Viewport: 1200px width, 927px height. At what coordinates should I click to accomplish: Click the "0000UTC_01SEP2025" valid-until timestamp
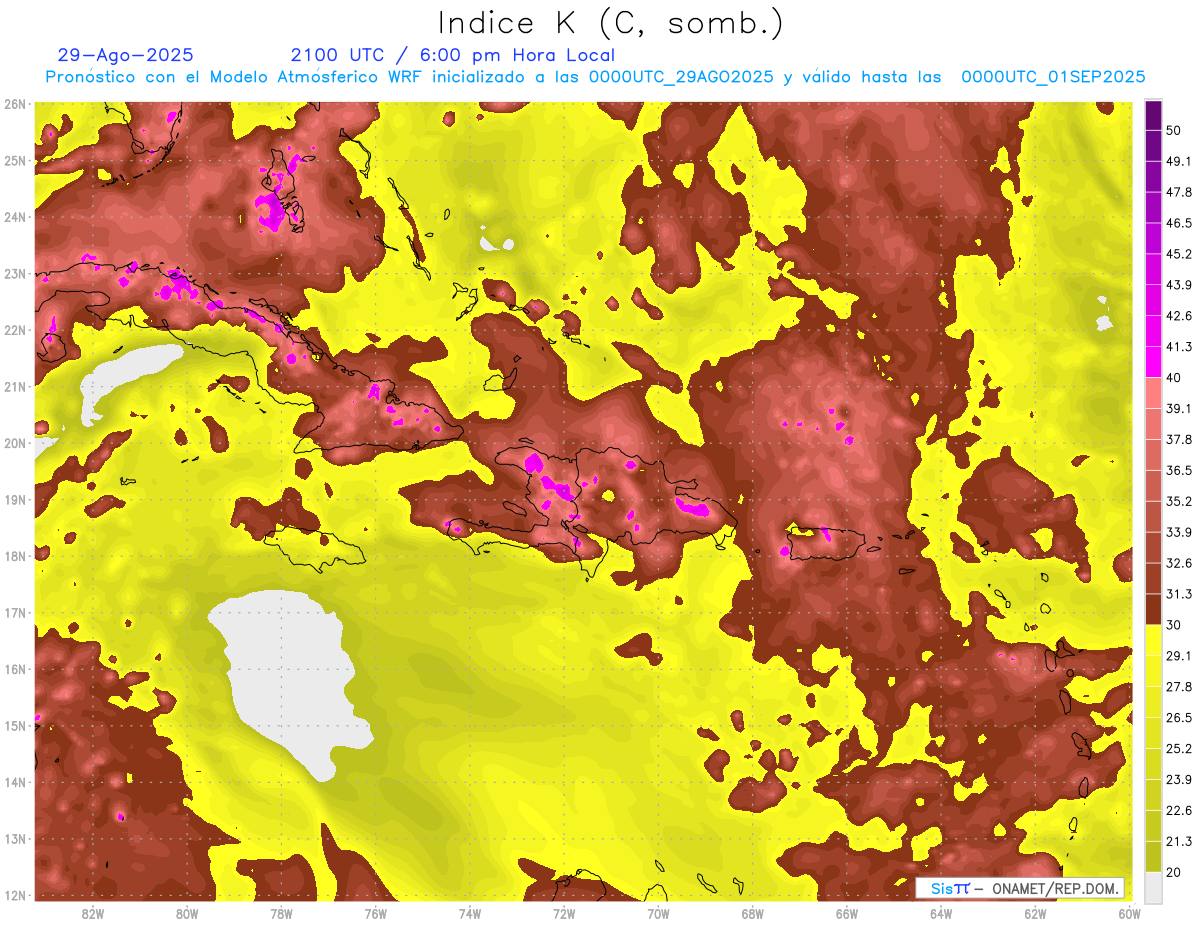pos(1053,77)
